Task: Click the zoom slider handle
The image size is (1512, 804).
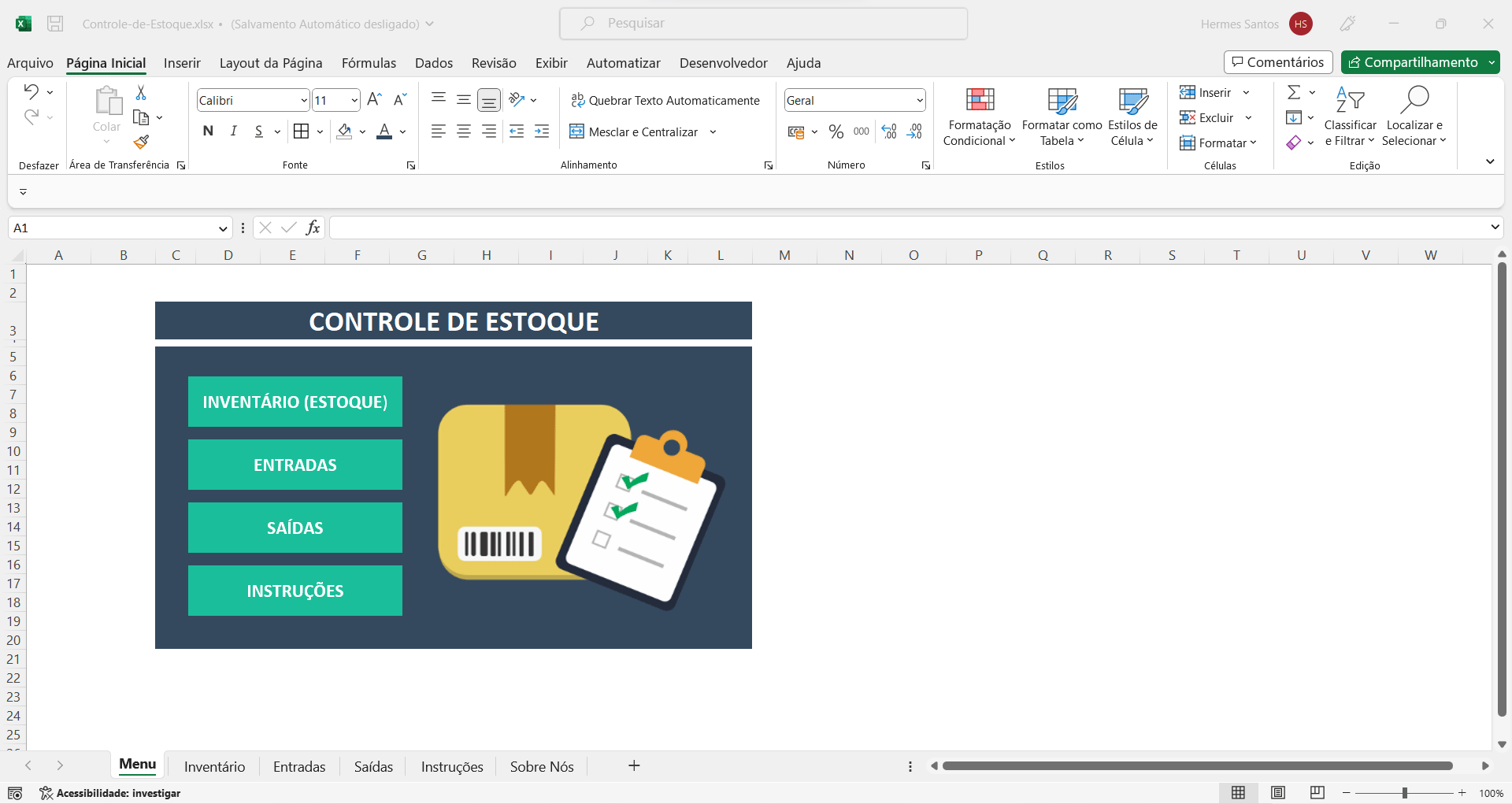Action: tap(1404, 793)
